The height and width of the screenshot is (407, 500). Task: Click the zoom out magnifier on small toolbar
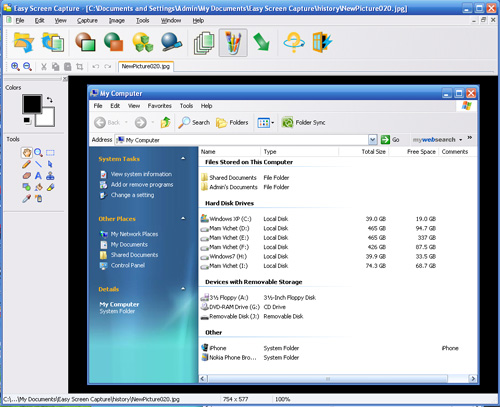[x=27, y=66]
